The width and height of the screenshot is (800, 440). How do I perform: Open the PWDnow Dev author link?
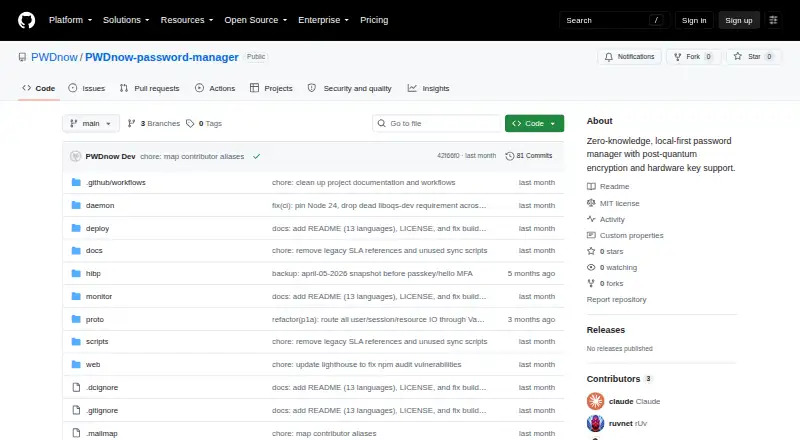[x=110, y=156]
